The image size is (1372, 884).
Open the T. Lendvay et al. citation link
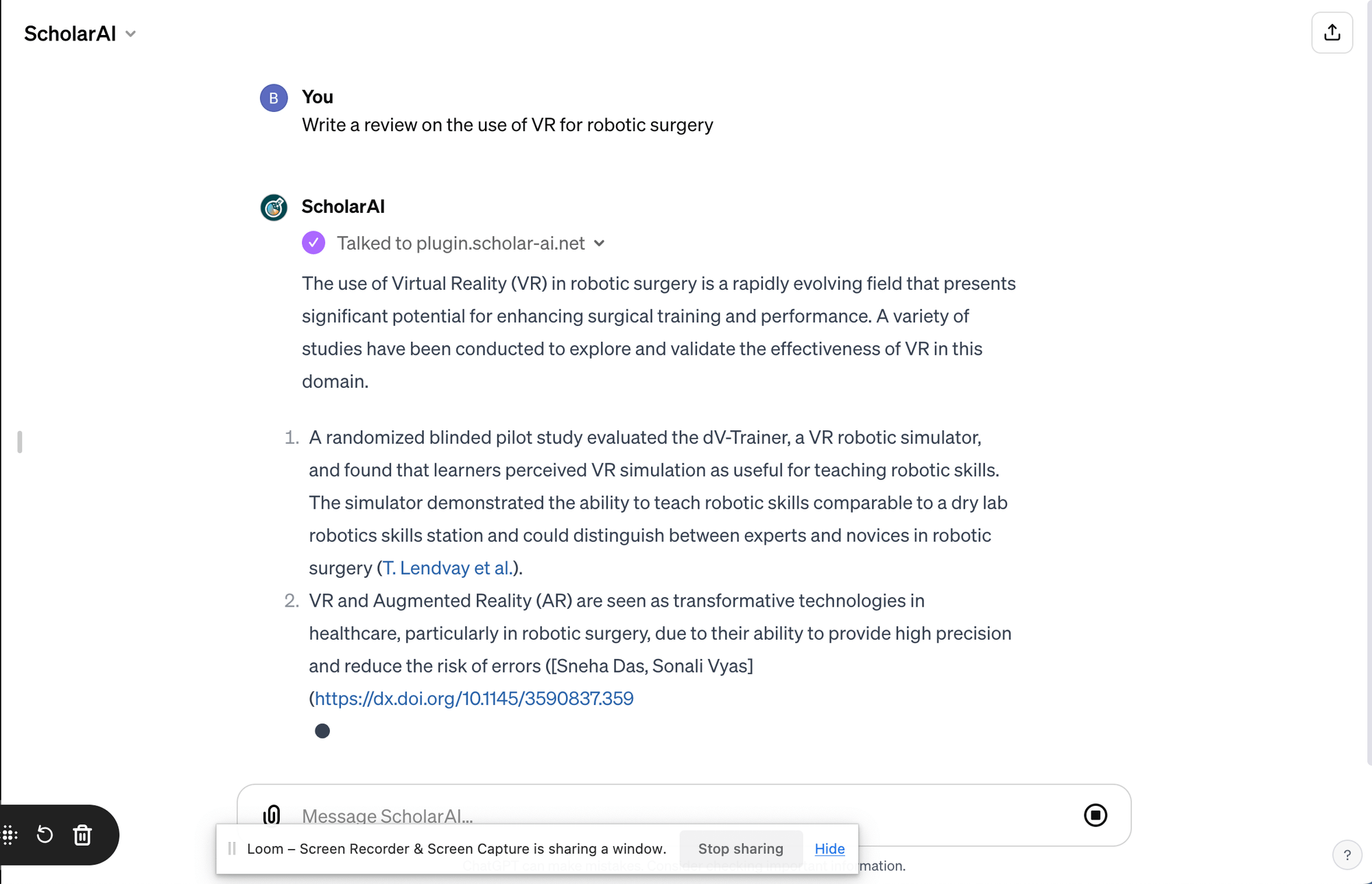tap(445, 568)
